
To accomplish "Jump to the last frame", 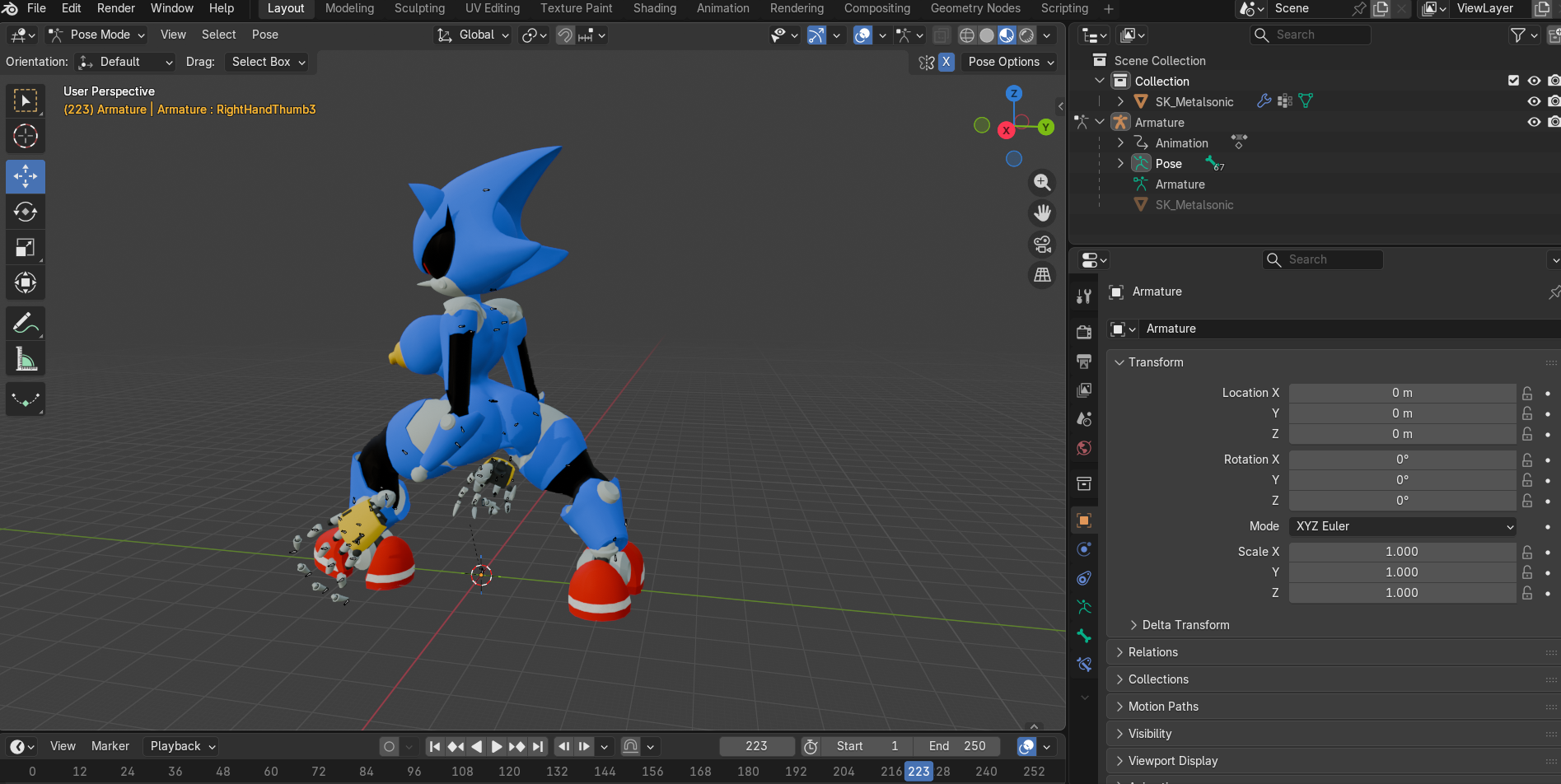I will [x=538, y=746].
